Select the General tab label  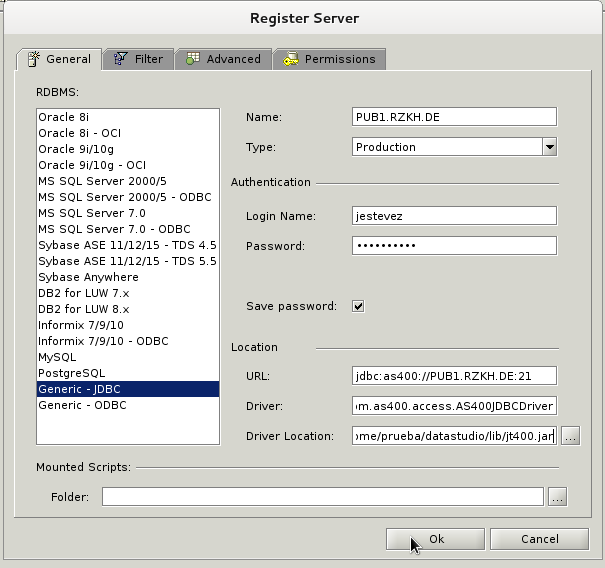tap(69, 59)
